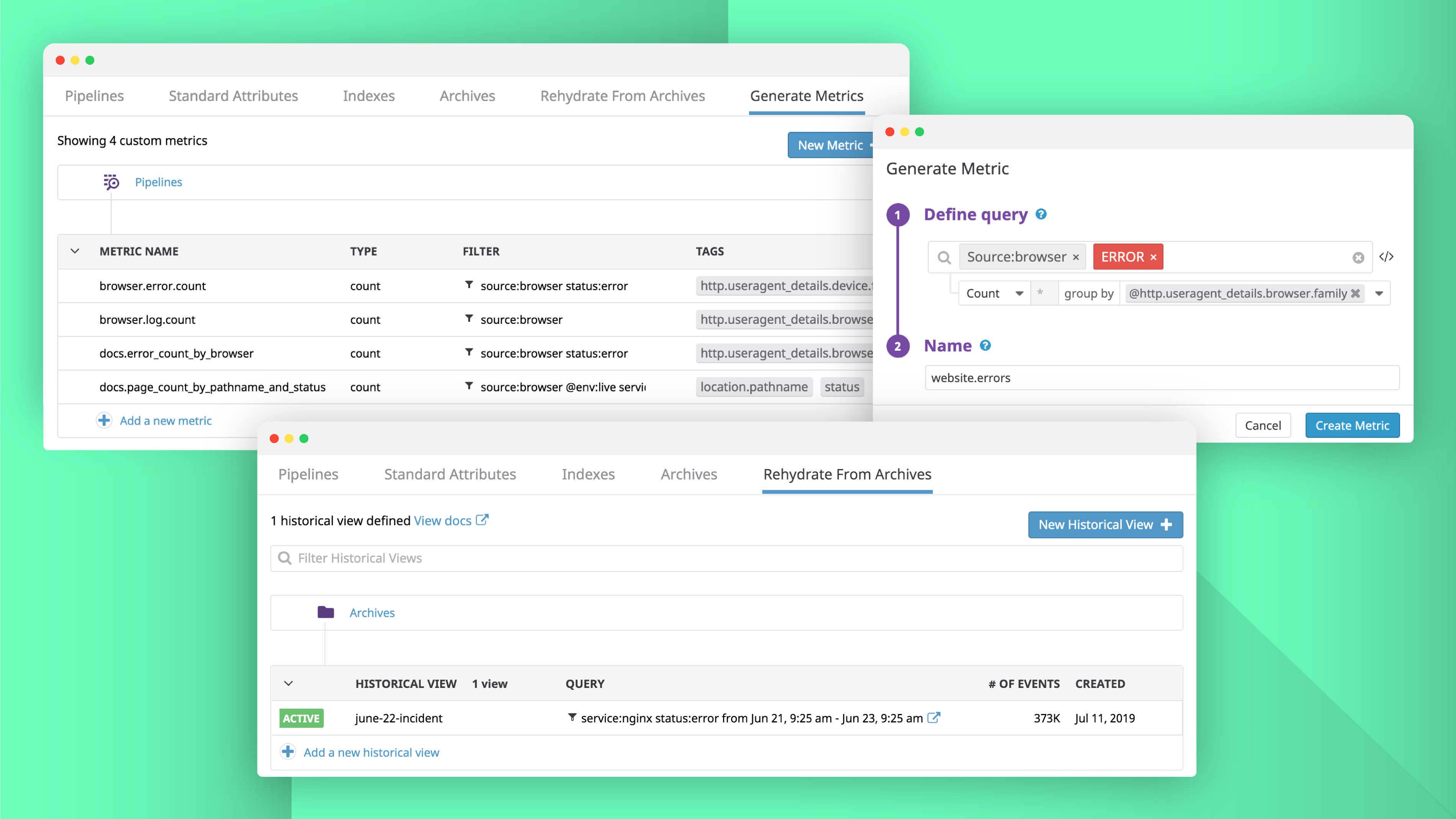Click the pipelines icon beside the Pipelines group

click(x=111, y=182)
